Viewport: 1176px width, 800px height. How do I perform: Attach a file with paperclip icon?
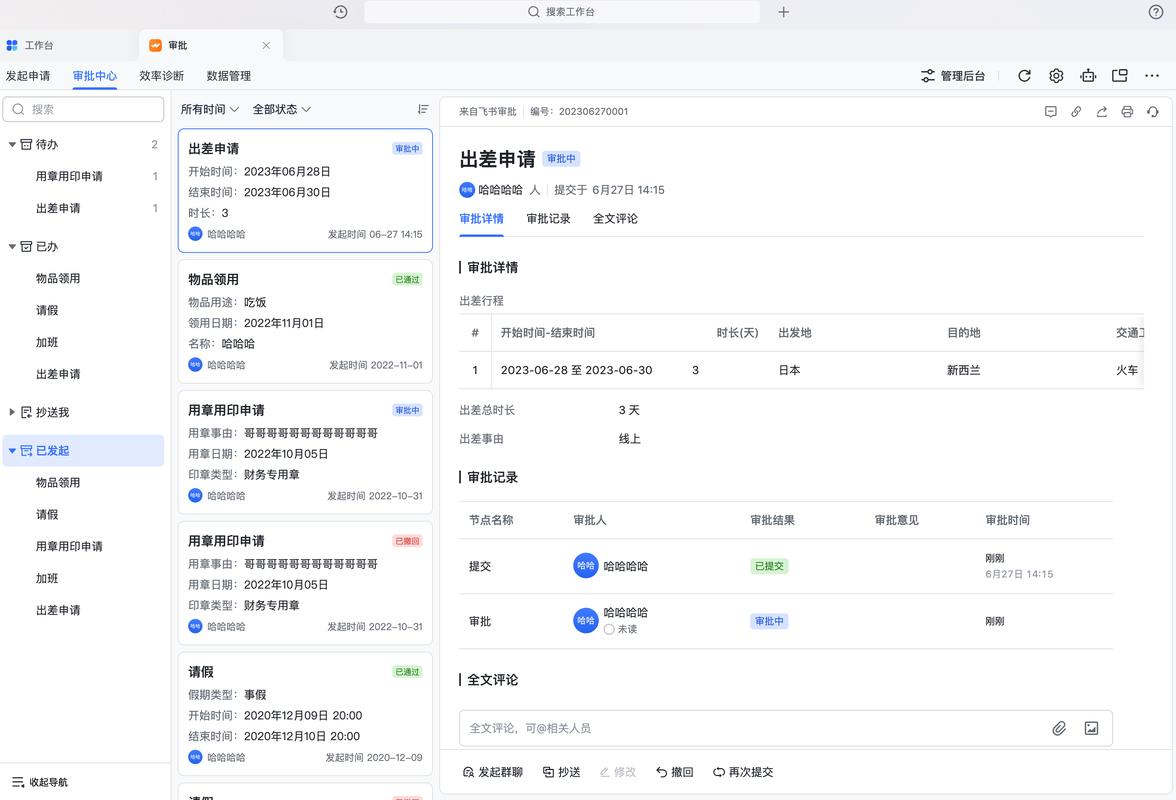[x=1059, y=728]
